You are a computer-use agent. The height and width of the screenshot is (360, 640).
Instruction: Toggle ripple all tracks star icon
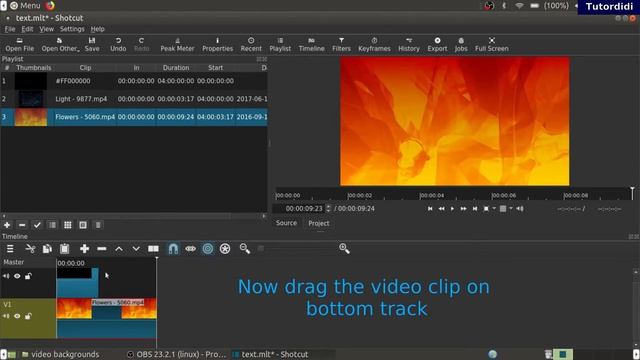click(225, 249)
